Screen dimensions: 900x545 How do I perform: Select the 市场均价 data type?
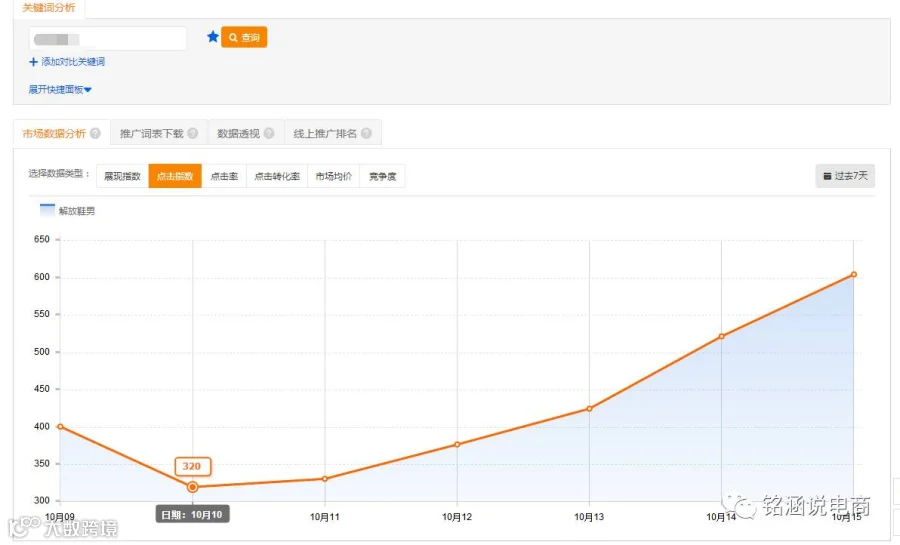click(333, 176)
